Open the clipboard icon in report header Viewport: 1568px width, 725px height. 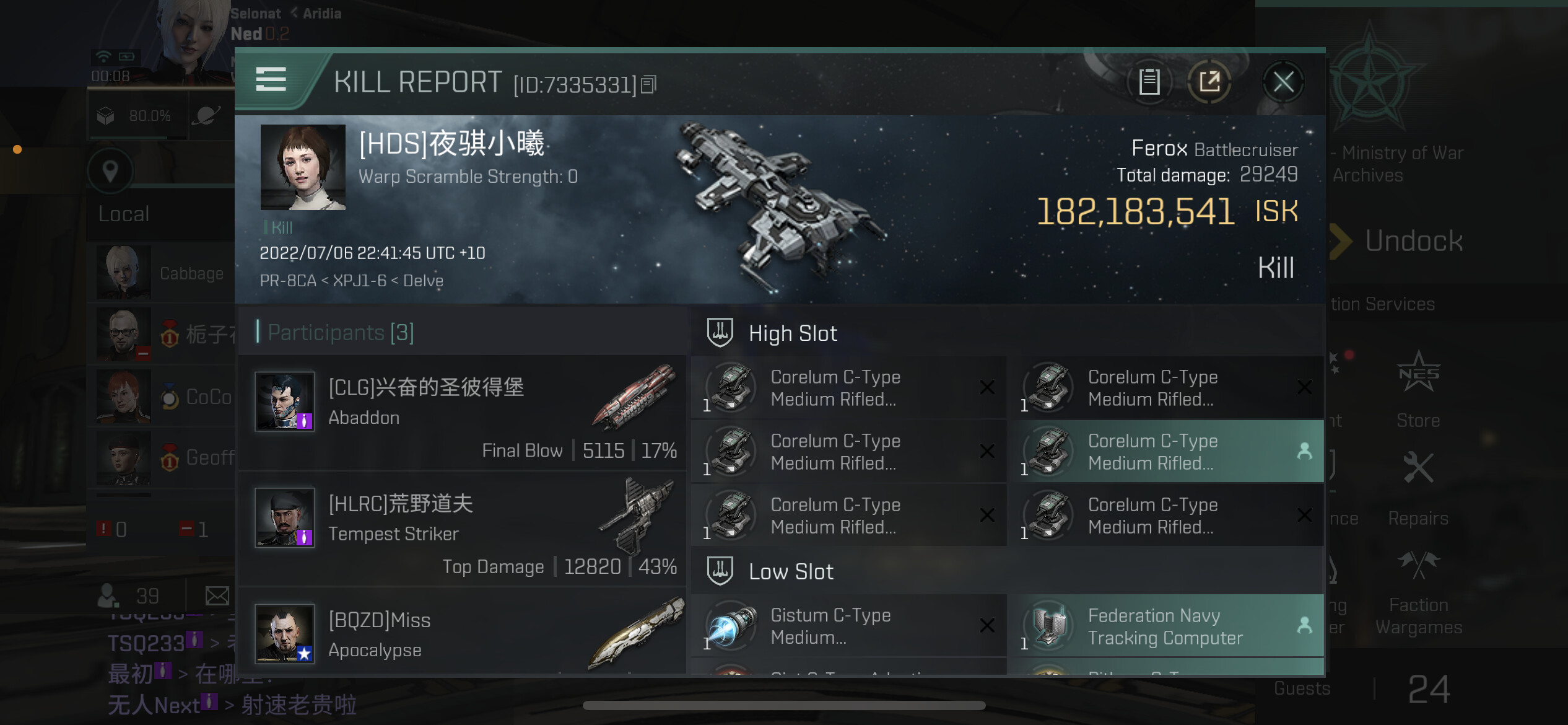[x=1149, y=82]
